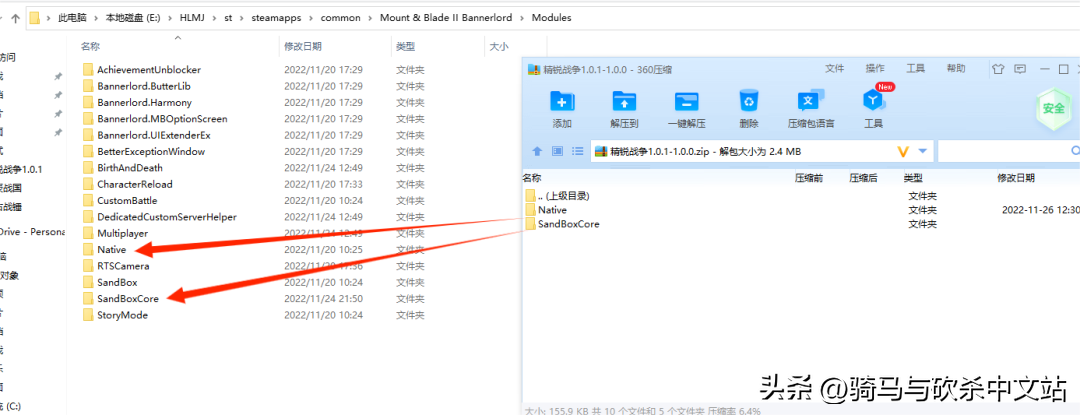1080x415 pixels.
Task: Go to 此电脑 in Explorer breadcrumb
Action: click(x=74, y=18)
